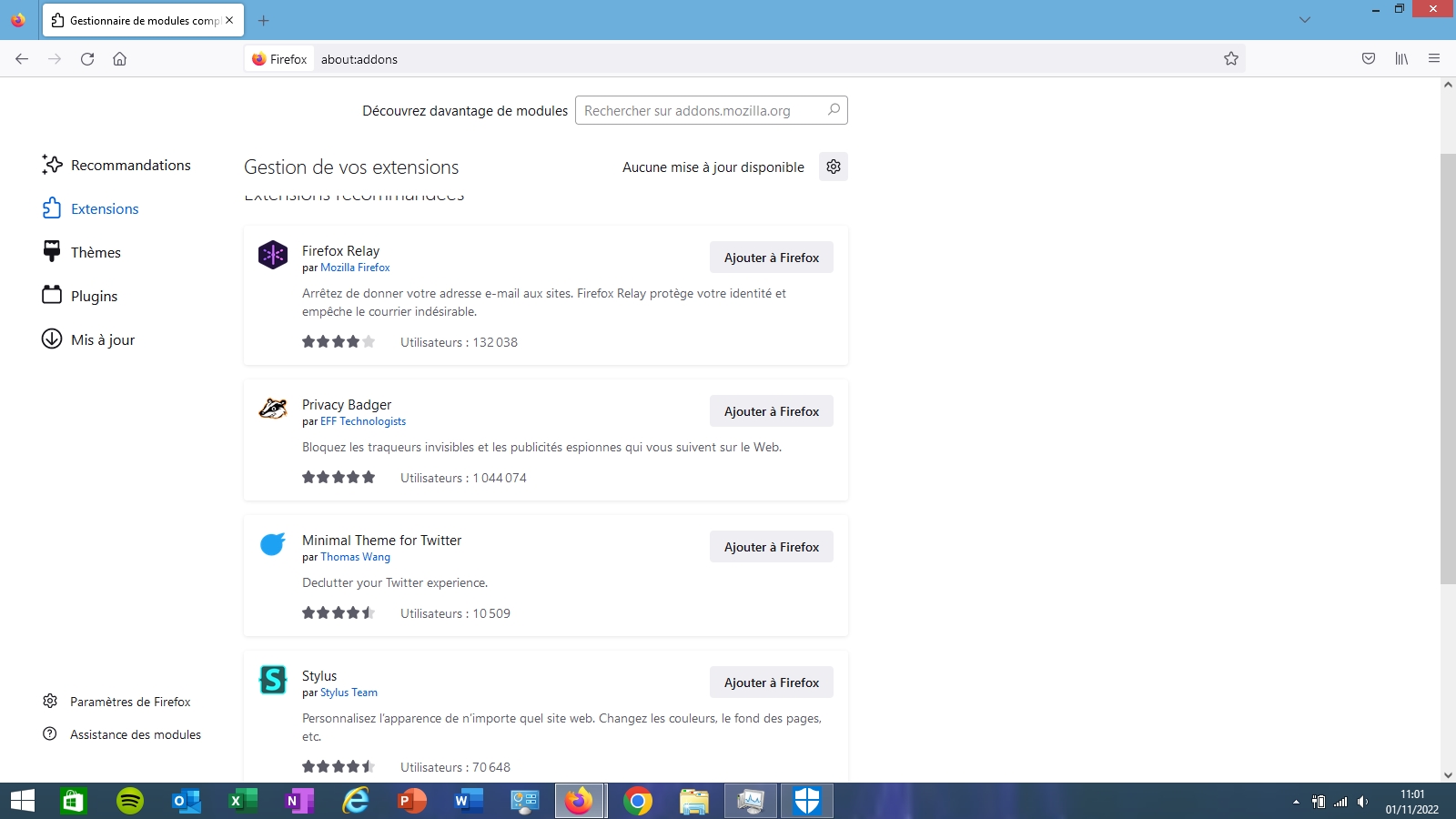Click the Minimal Theme for Twitter icon
The height and width of the screenshot is (819, 1456).
click(x=273, y=544)
